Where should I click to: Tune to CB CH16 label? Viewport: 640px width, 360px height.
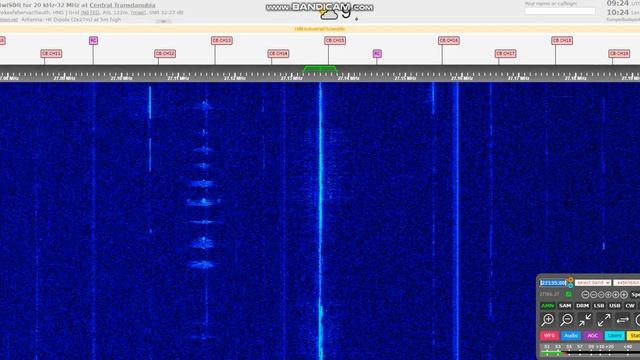(x=449, y=40)
